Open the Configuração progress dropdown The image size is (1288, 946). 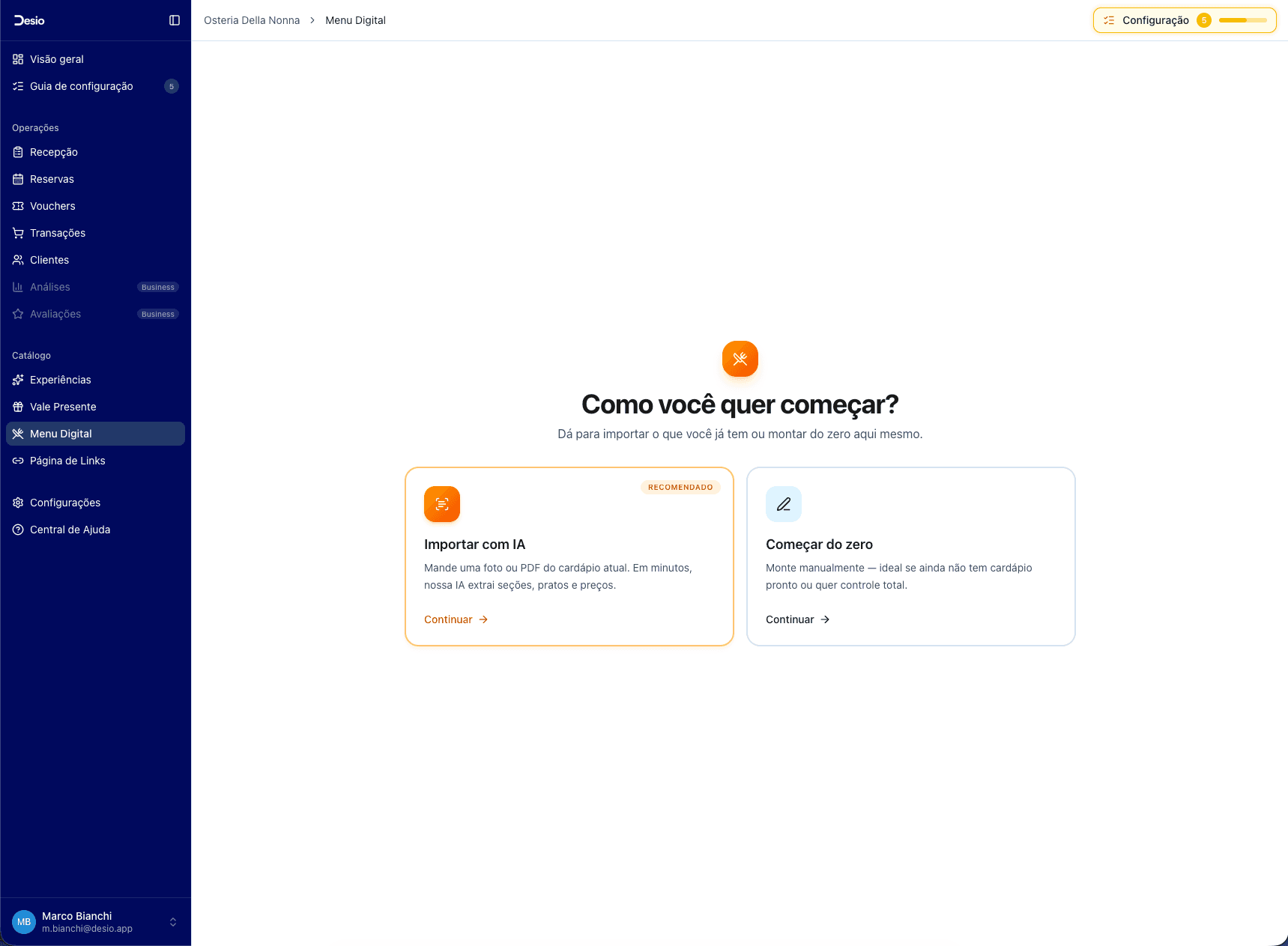tap(1155, 20)
